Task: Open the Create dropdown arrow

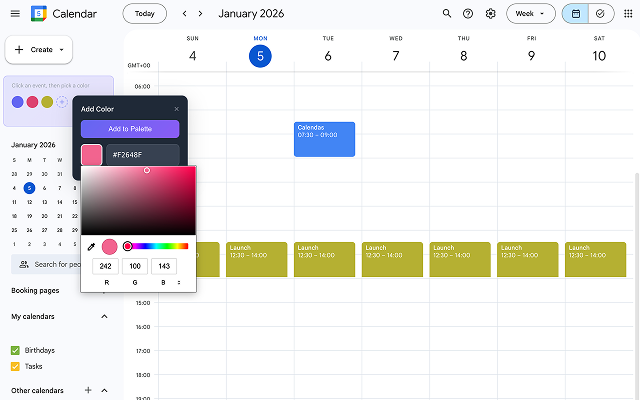Action: (x=62, y=50)
